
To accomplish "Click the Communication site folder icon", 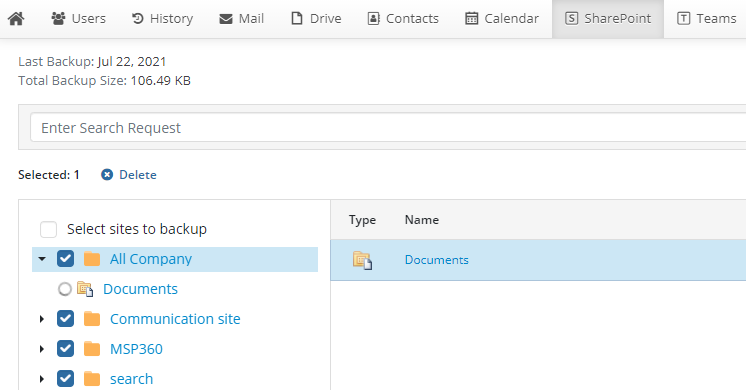I will [x=92, y=319].
